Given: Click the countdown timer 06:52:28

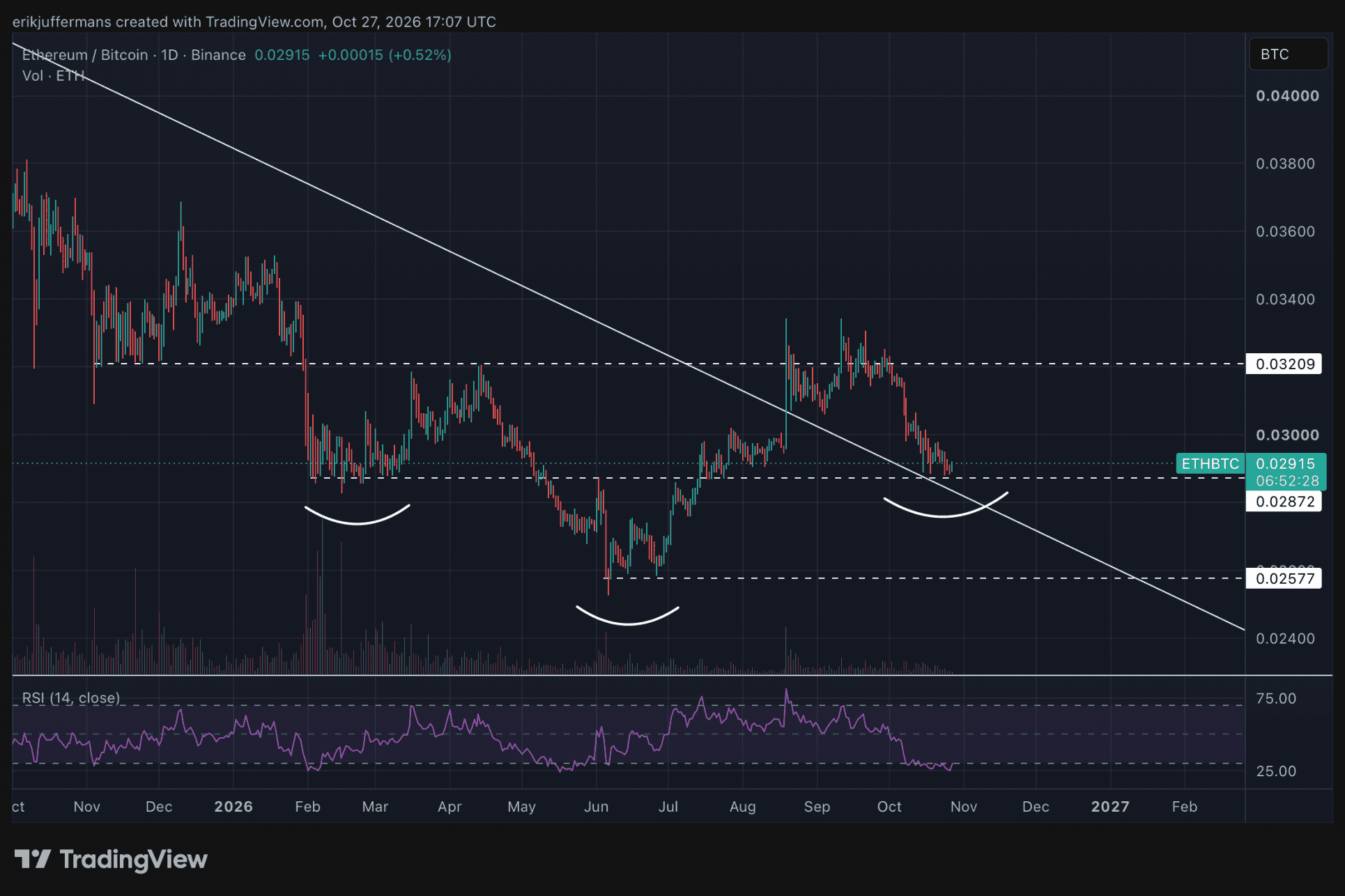Looking at the screenshot, I should click(1287, 481).
